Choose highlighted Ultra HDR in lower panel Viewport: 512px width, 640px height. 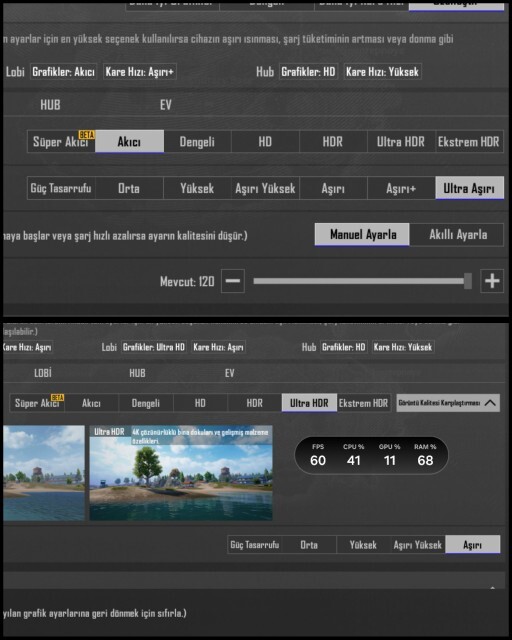click(x=309, y=403)
